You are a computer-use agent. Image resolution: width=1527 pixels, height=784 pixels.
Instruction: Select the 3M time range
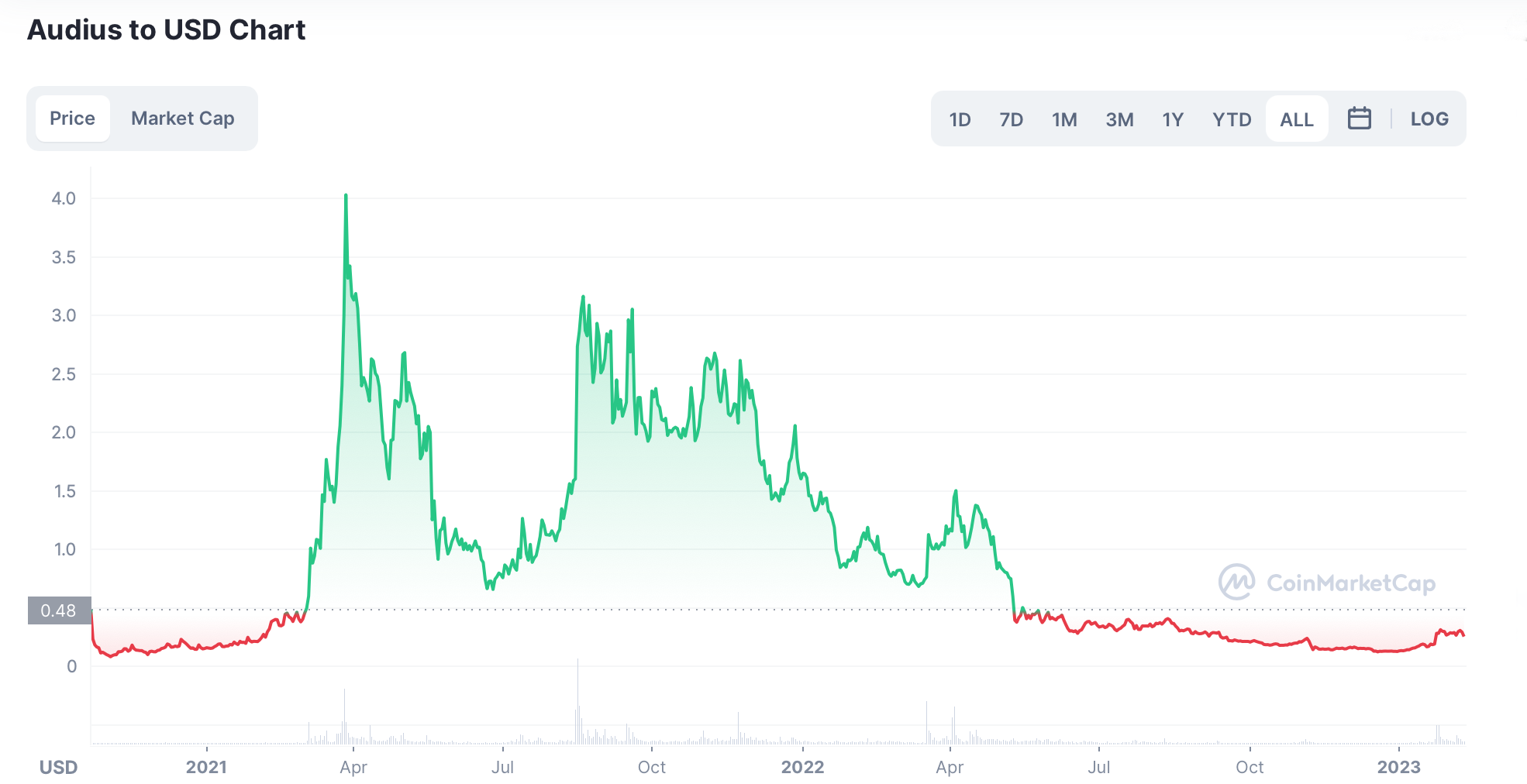click(x=1119, y=119)
